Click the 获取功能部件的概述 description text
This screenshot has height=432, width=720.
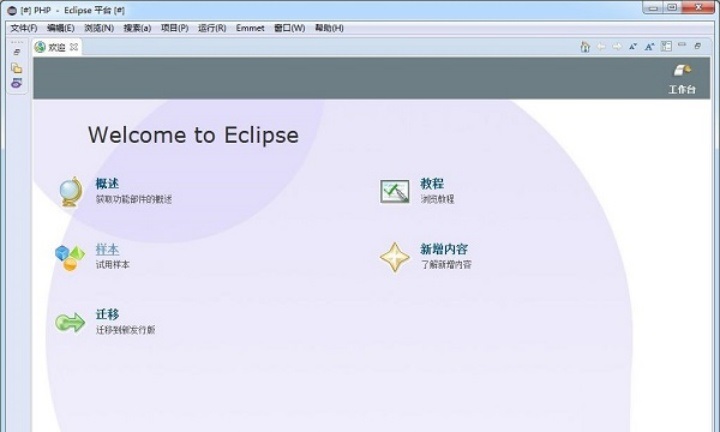[134, 199]
